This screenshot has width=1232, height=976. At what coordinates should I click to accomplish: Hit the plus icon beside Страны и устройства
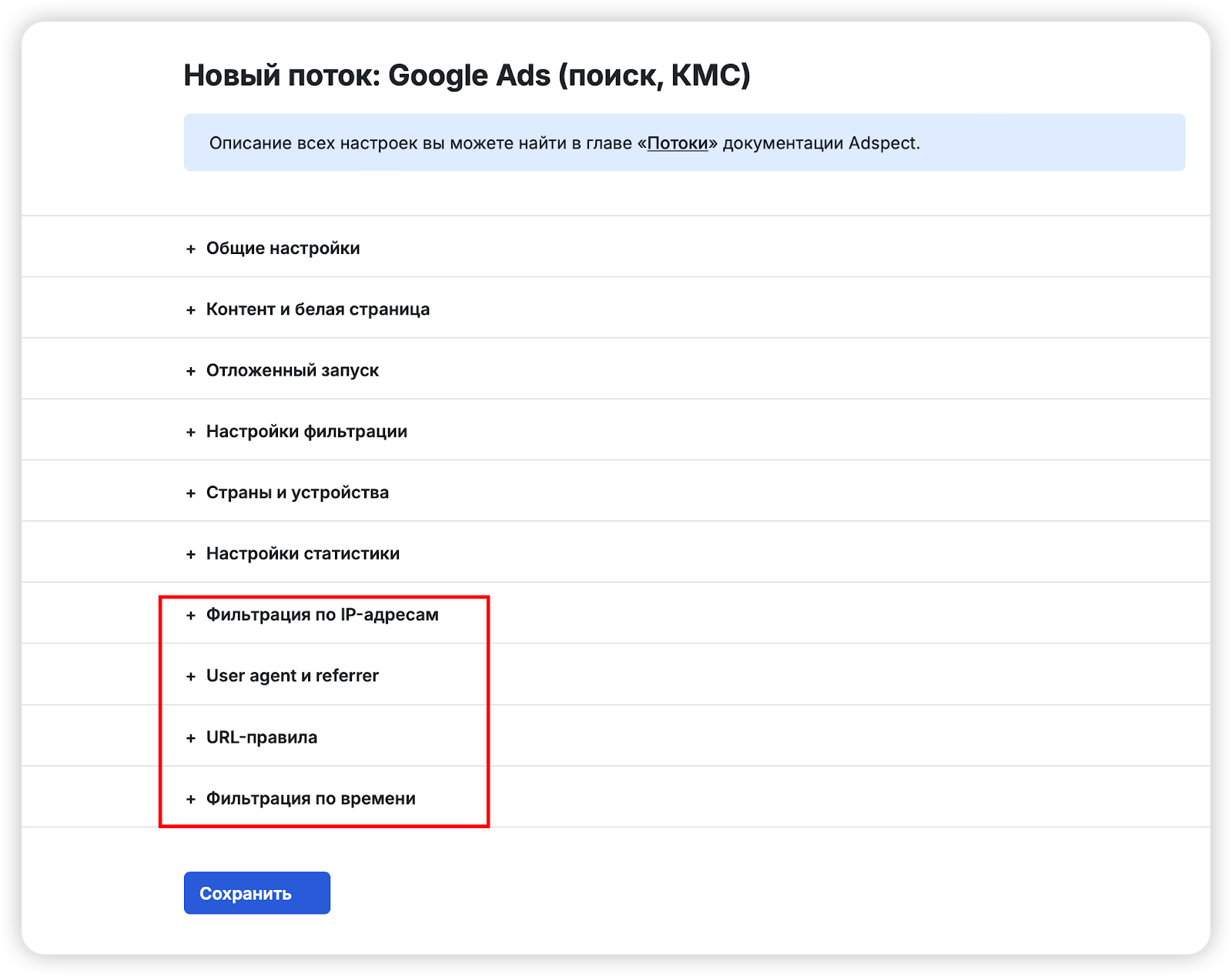[x=191, y=493]
